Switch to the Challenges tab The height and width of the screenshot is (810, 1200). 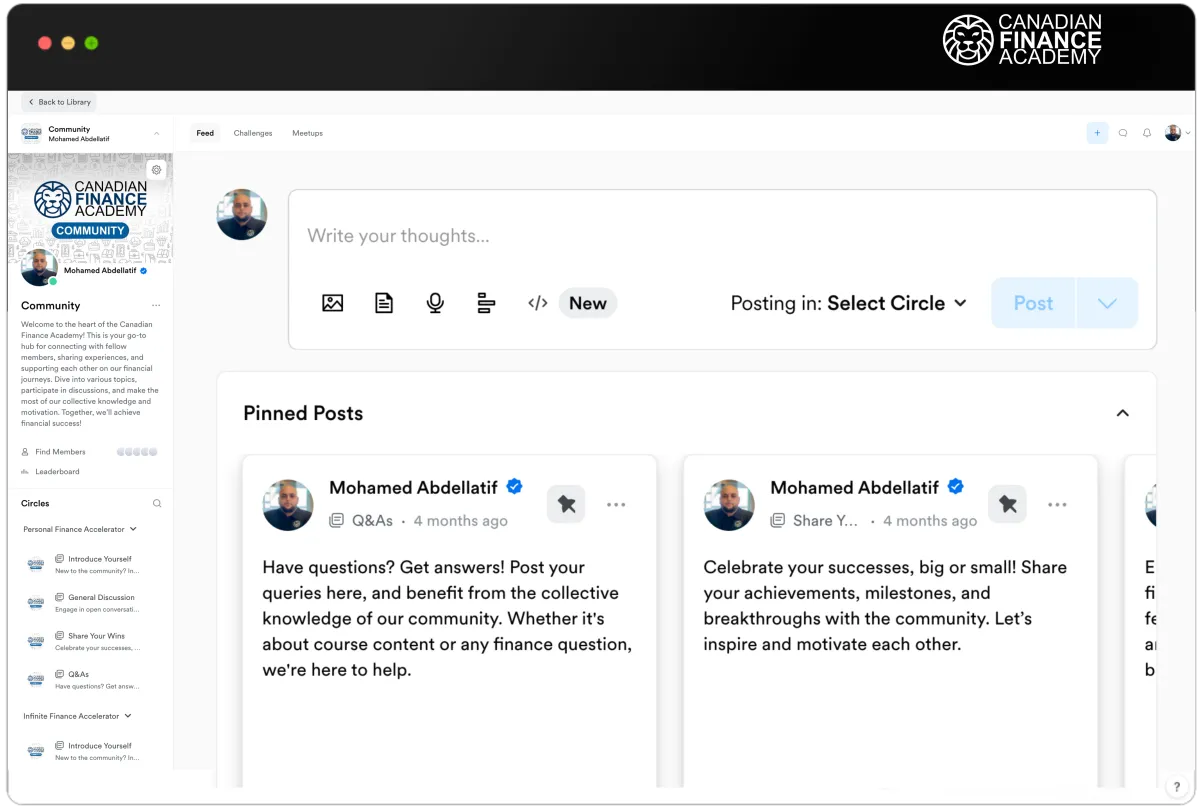point(253,133)
